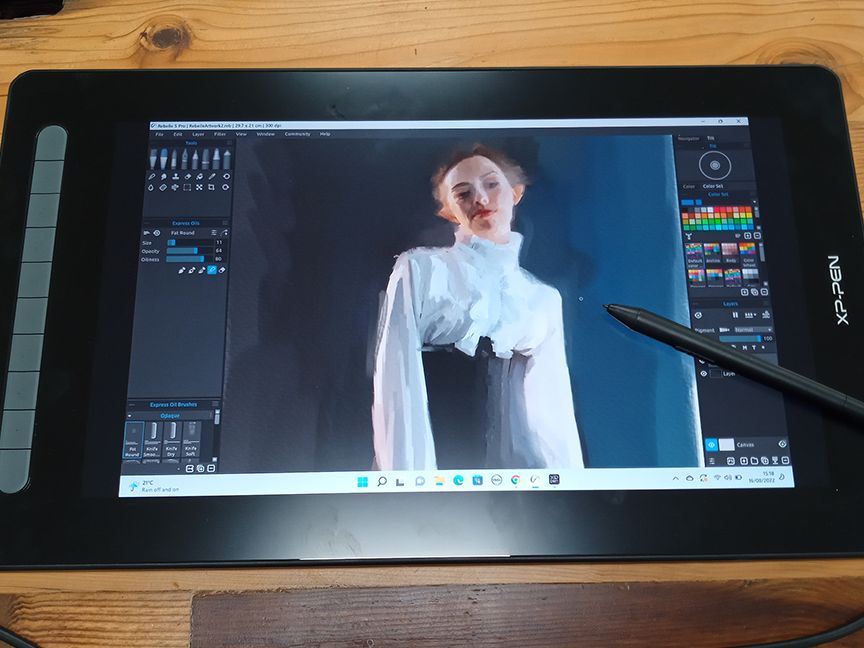This screenshot has height=648, width=864.
Task: Launch Google Chrome from the taskbar
Action: [515, 480]
